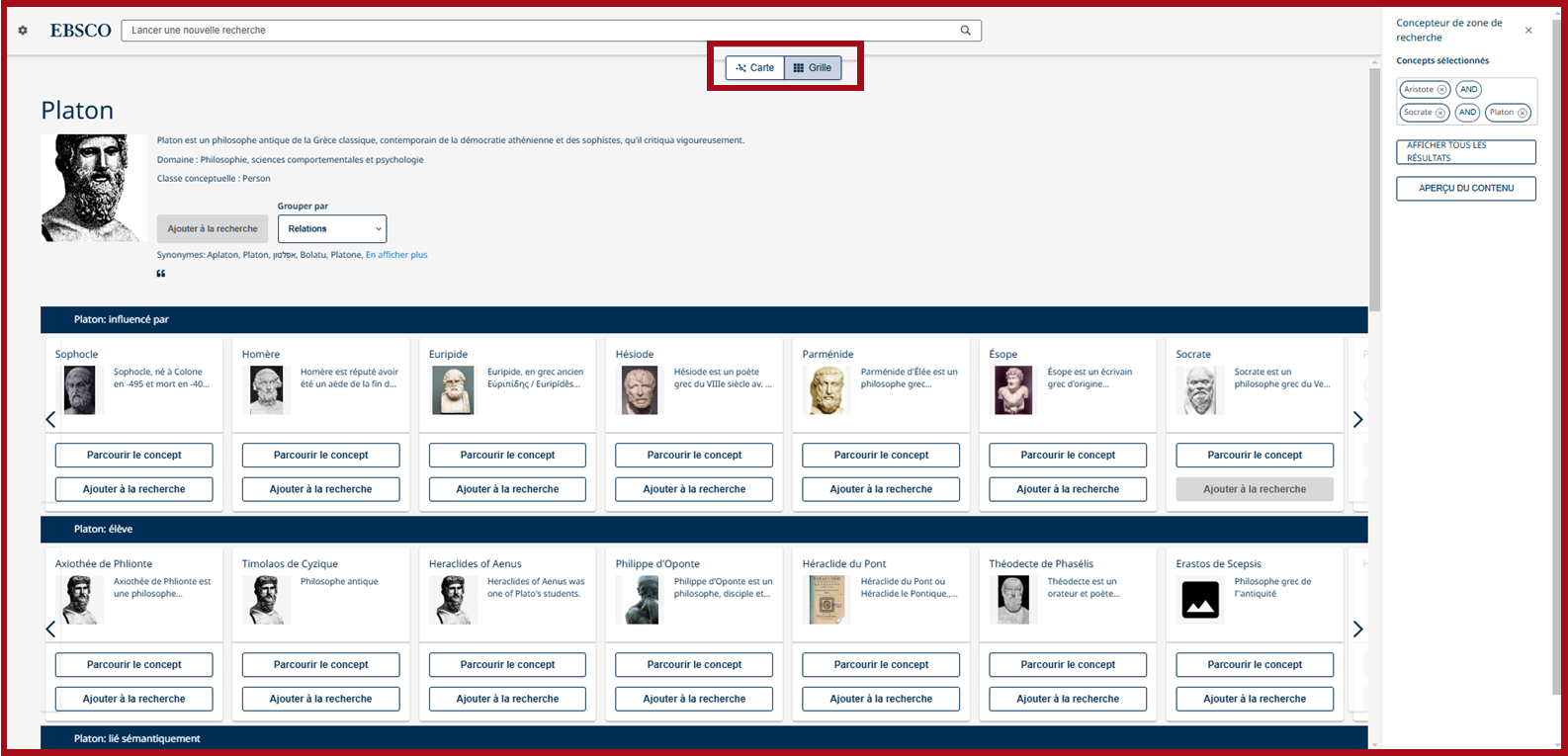Remove the Aristote concept chip
The height and width of the screenshot is (756, 1568).
pyautogui.click(x=1441, y=90)
